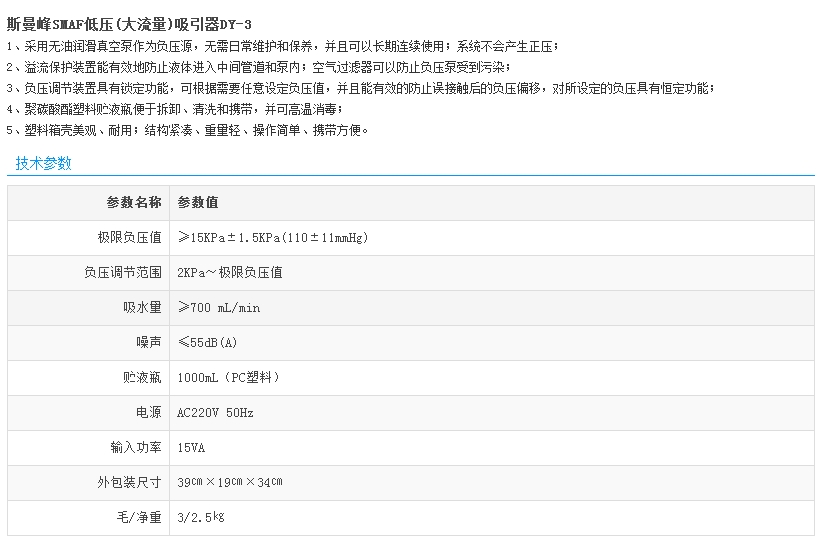Click the 15VA input power value
827x548 pixels.
(x=191, y=447)
